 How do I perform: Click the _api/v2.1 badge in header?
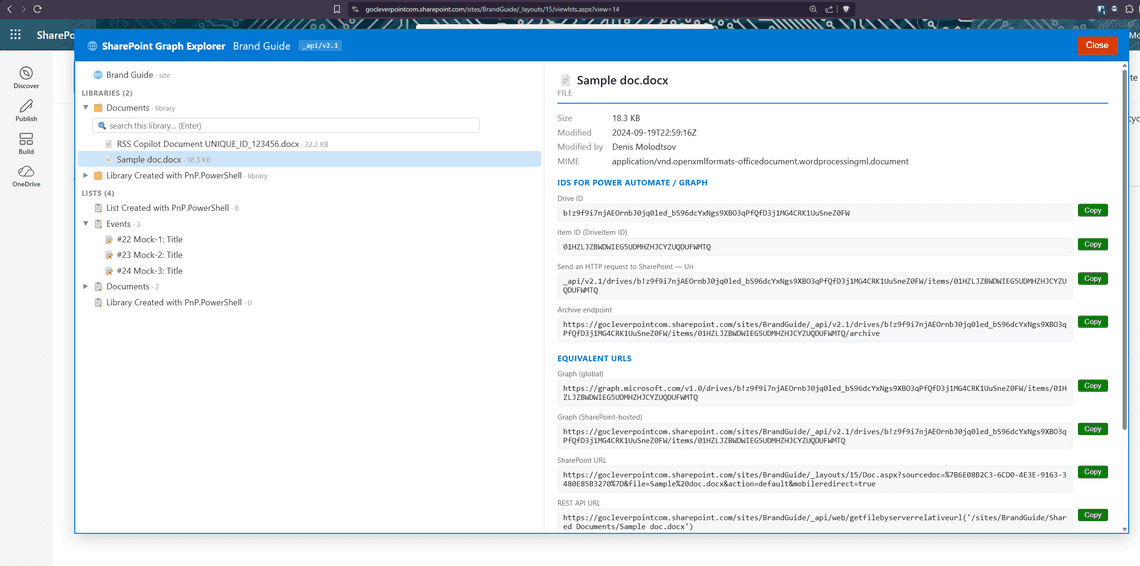(x=320, y=46)
